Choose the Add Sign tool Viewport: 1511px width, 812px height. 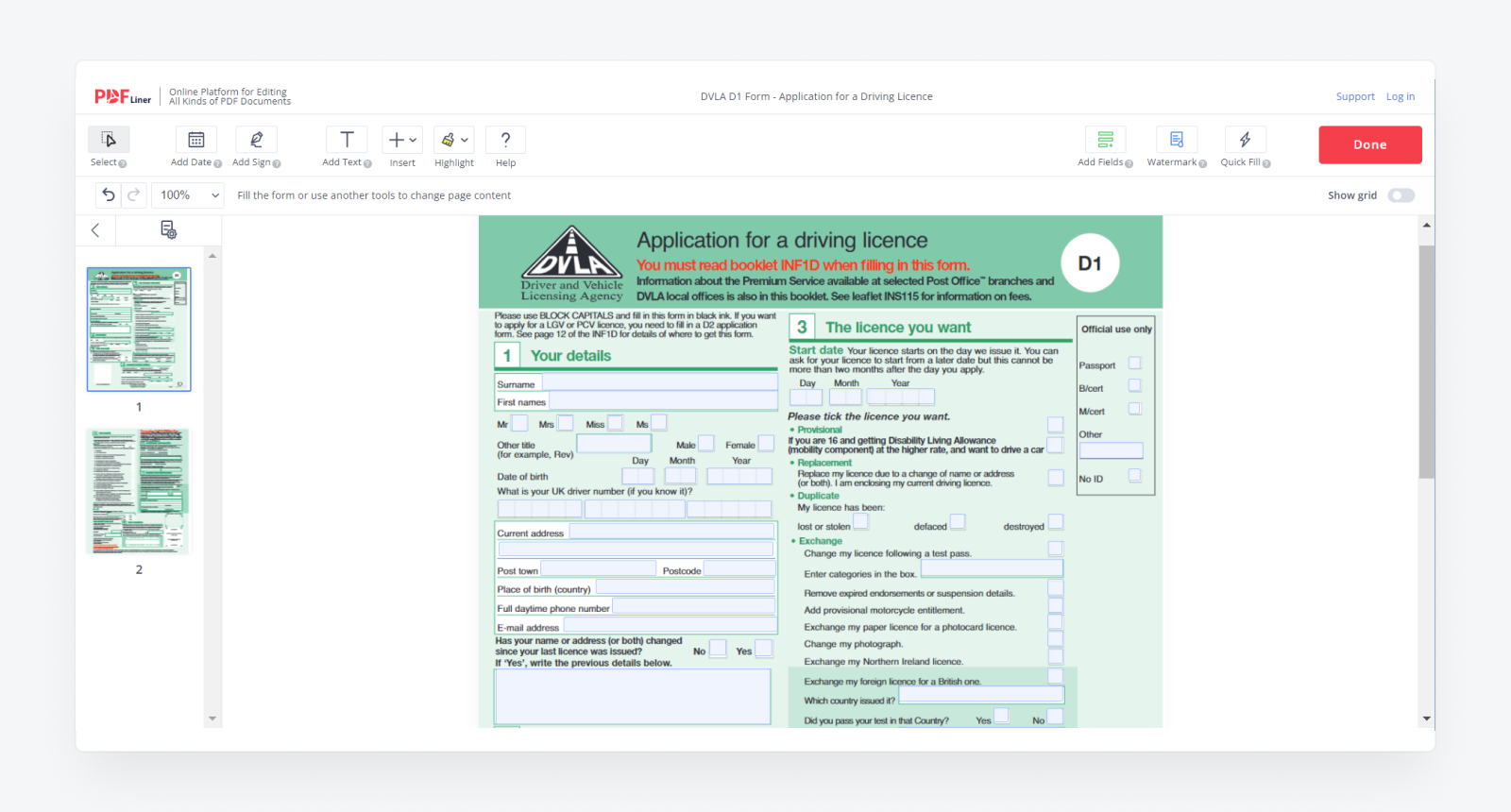coord(256,140)
